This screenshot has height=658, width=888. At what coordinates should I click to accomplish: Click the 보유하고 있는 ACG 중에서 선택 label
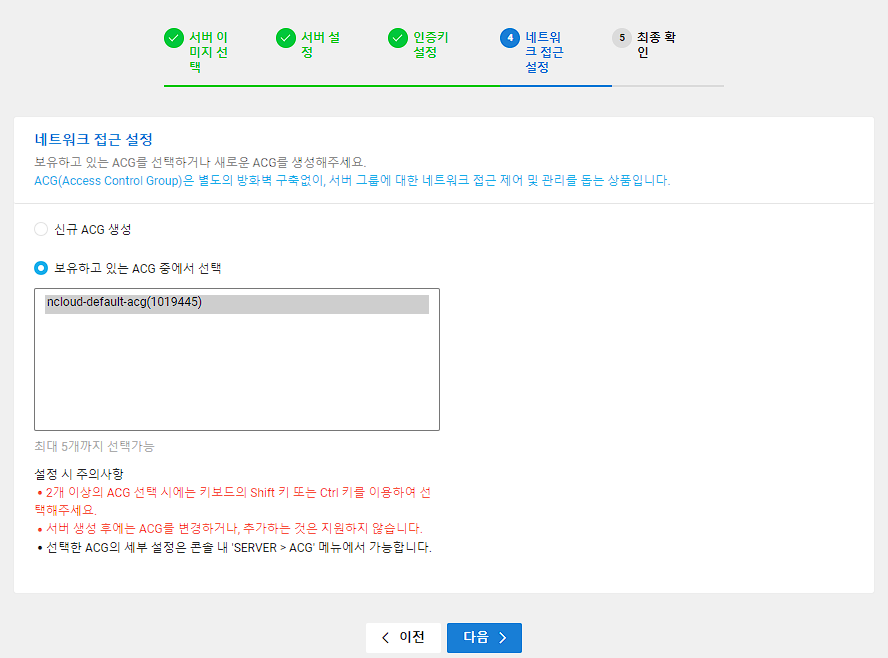coord(138,268)
